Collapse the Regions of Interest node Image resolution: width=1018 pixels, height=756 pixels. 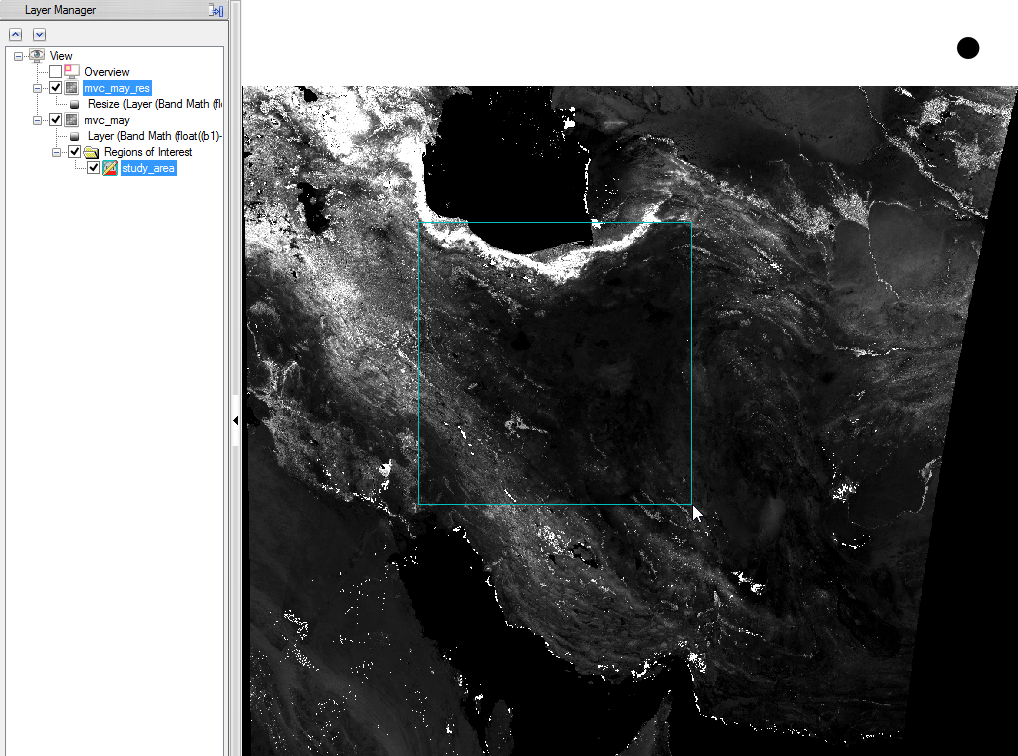[x=57, y=152]
